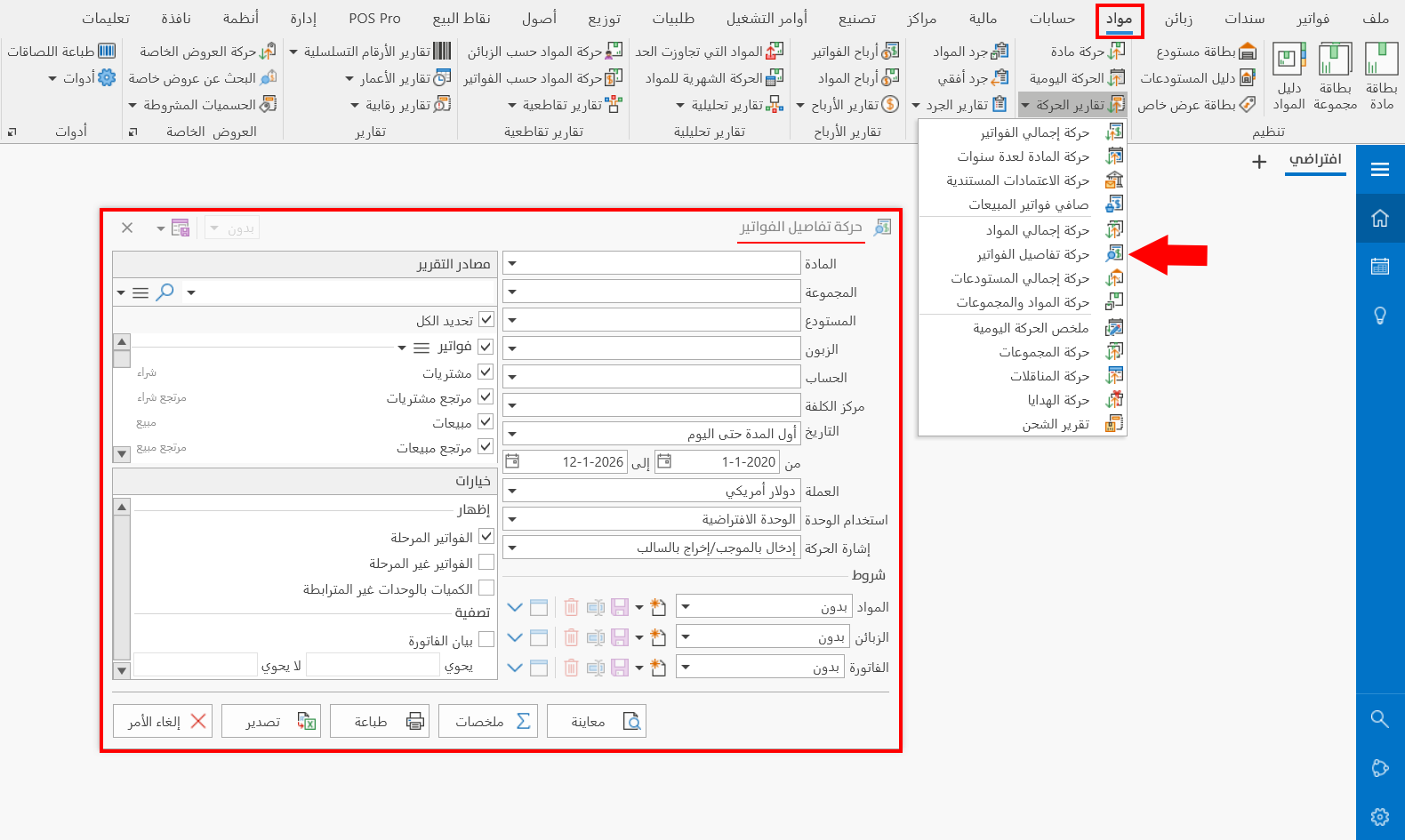
Task: Open دليل المستودعات in the ribbon
Action: [x=1198, y=78]
